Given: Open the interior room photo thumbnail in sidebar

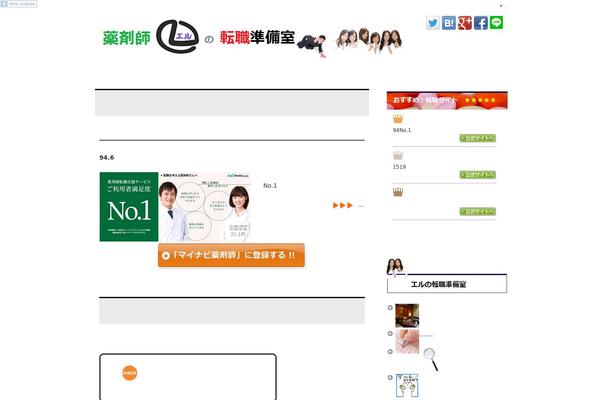Looking at the screenshot, I should pos(407,316).
